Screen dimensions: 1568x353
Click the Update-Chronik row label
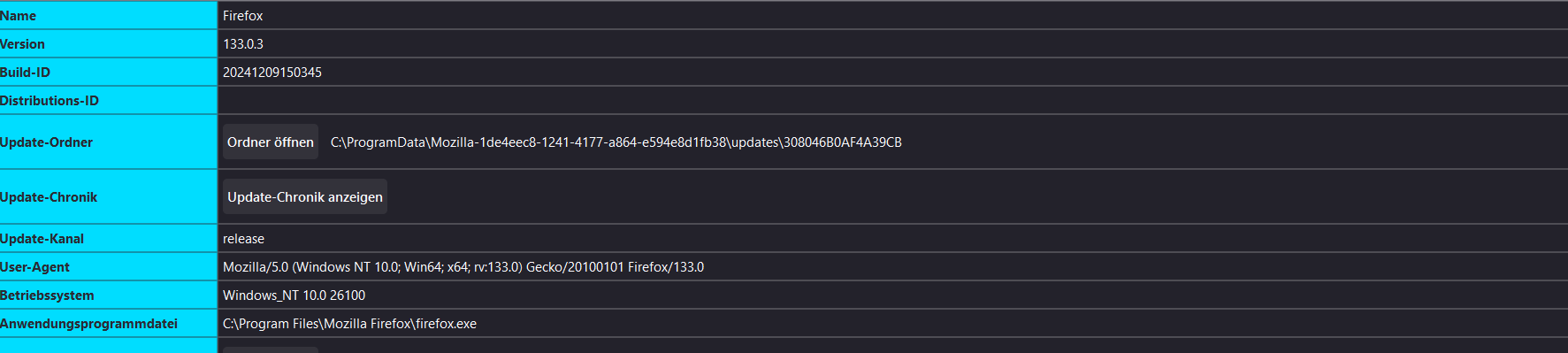tap(49, 197)
